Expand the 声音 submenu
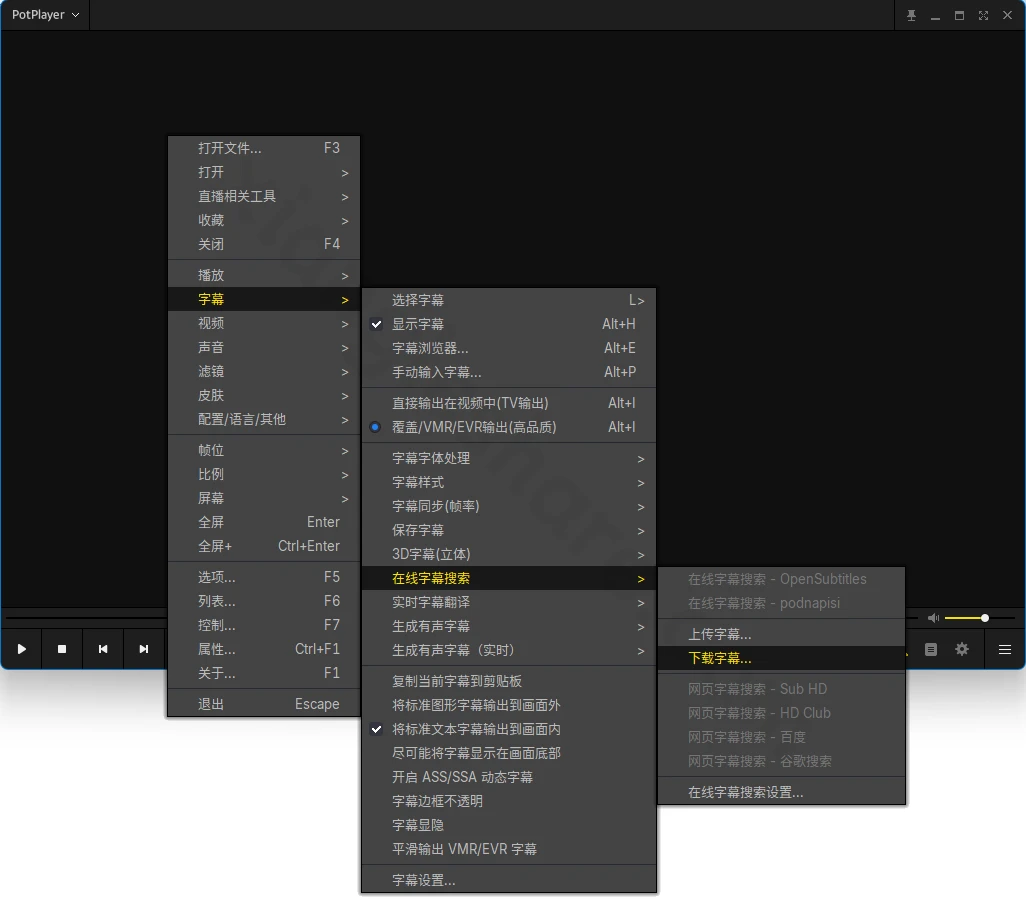This screenshot has height=917, width=1026. click(264, 348)
